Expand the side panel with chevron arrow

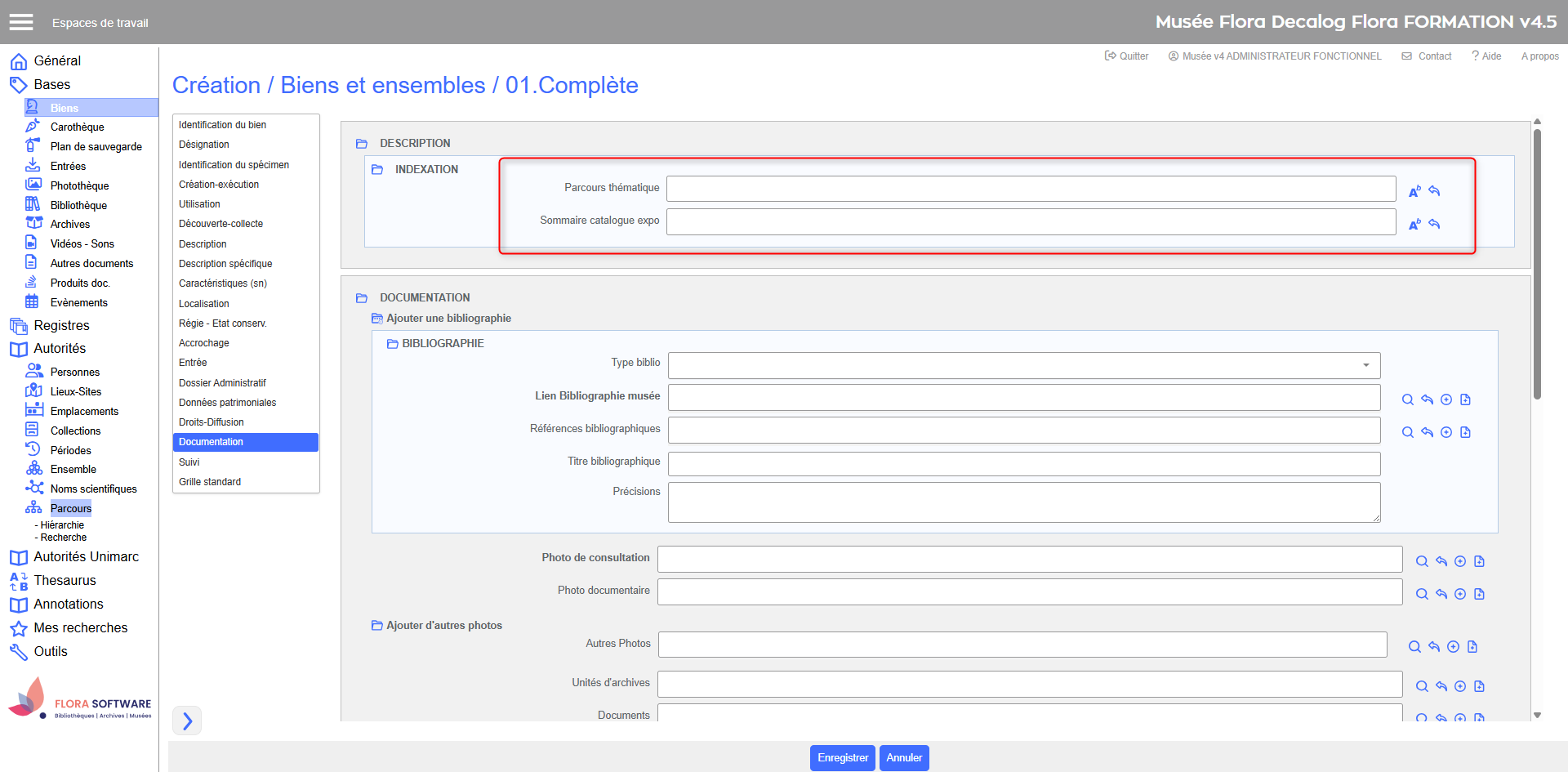click(187, 721)
